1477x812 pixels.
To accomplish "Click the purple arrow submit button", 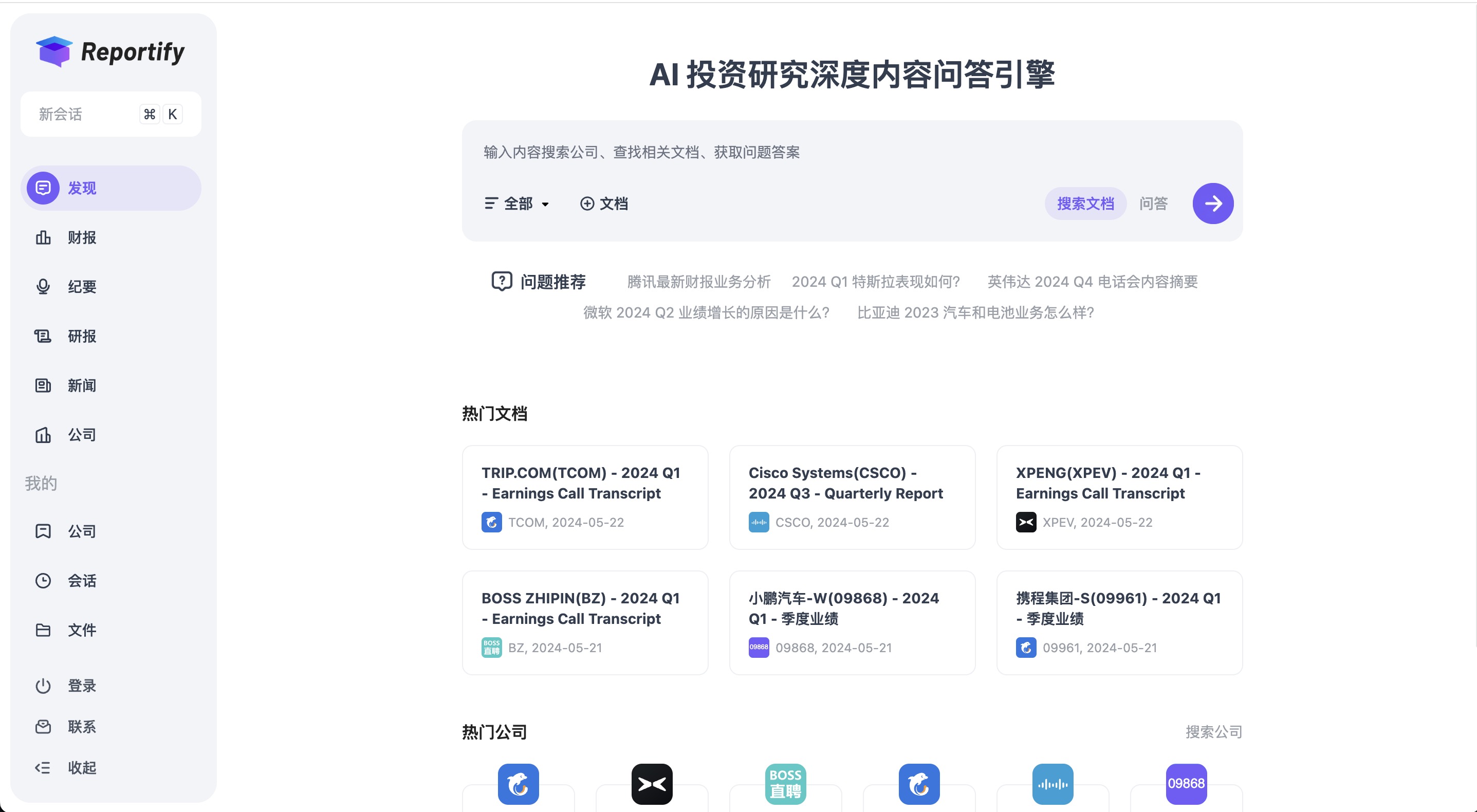I will (1213, 204).
